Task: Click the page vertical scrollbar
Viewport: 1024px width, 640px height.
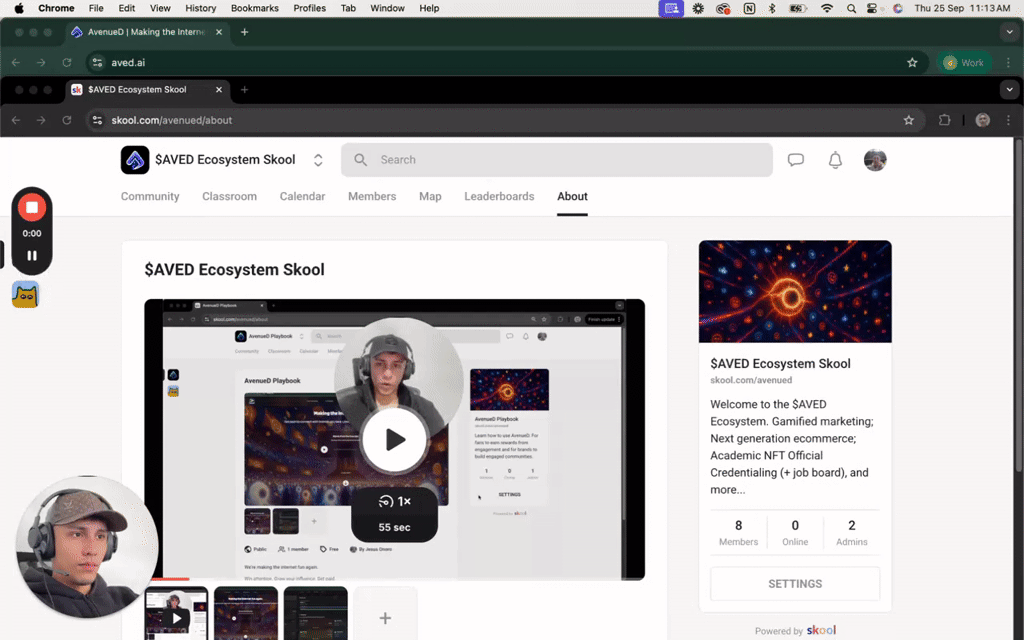Action: pos(1019,307)
